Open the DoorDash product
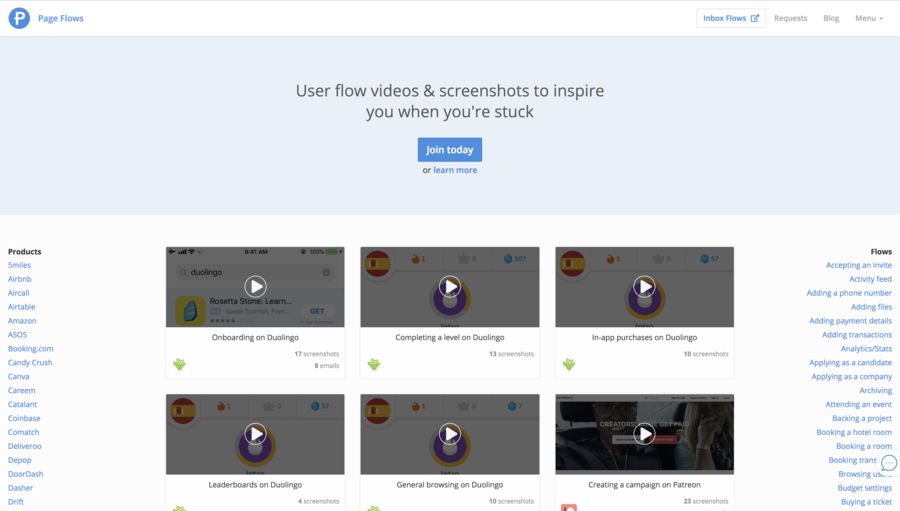900x511 pixels. pos(26,474)
